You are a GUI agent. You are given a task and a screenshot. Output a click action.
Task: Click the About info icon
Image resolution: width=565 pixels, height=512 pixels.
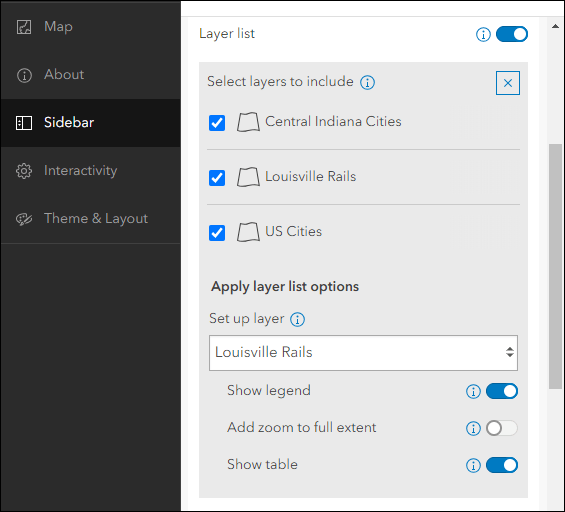coord(24,75)
